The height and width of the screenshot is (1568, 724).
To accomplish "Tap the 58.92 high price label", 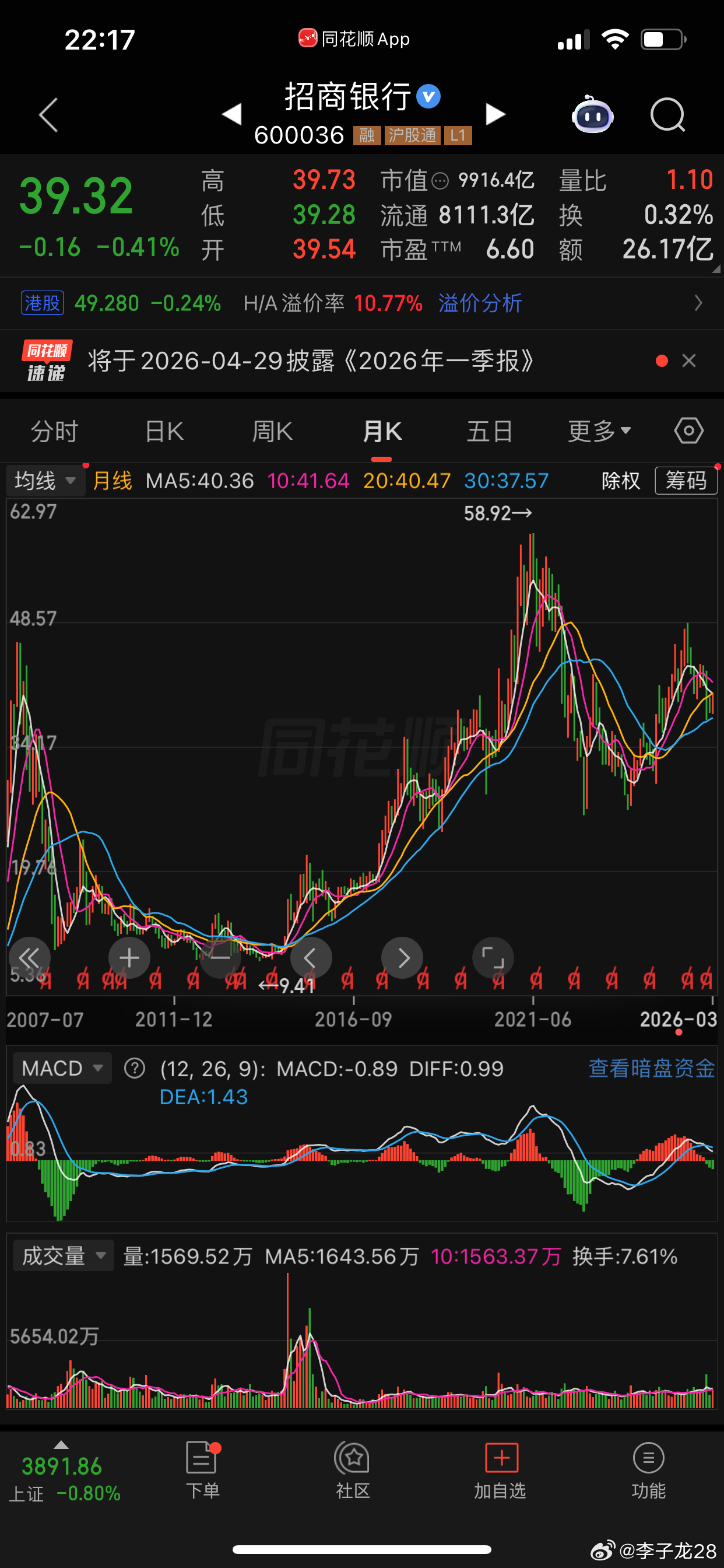I will click(498, 513).
